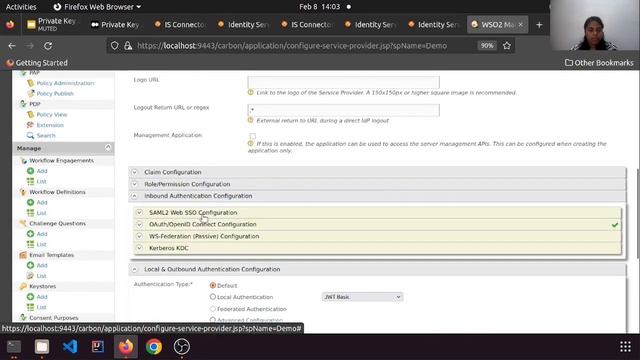Switch to first Identity Server tab
The height and width of the screenshot is (360, 640).
pos(244,24)
